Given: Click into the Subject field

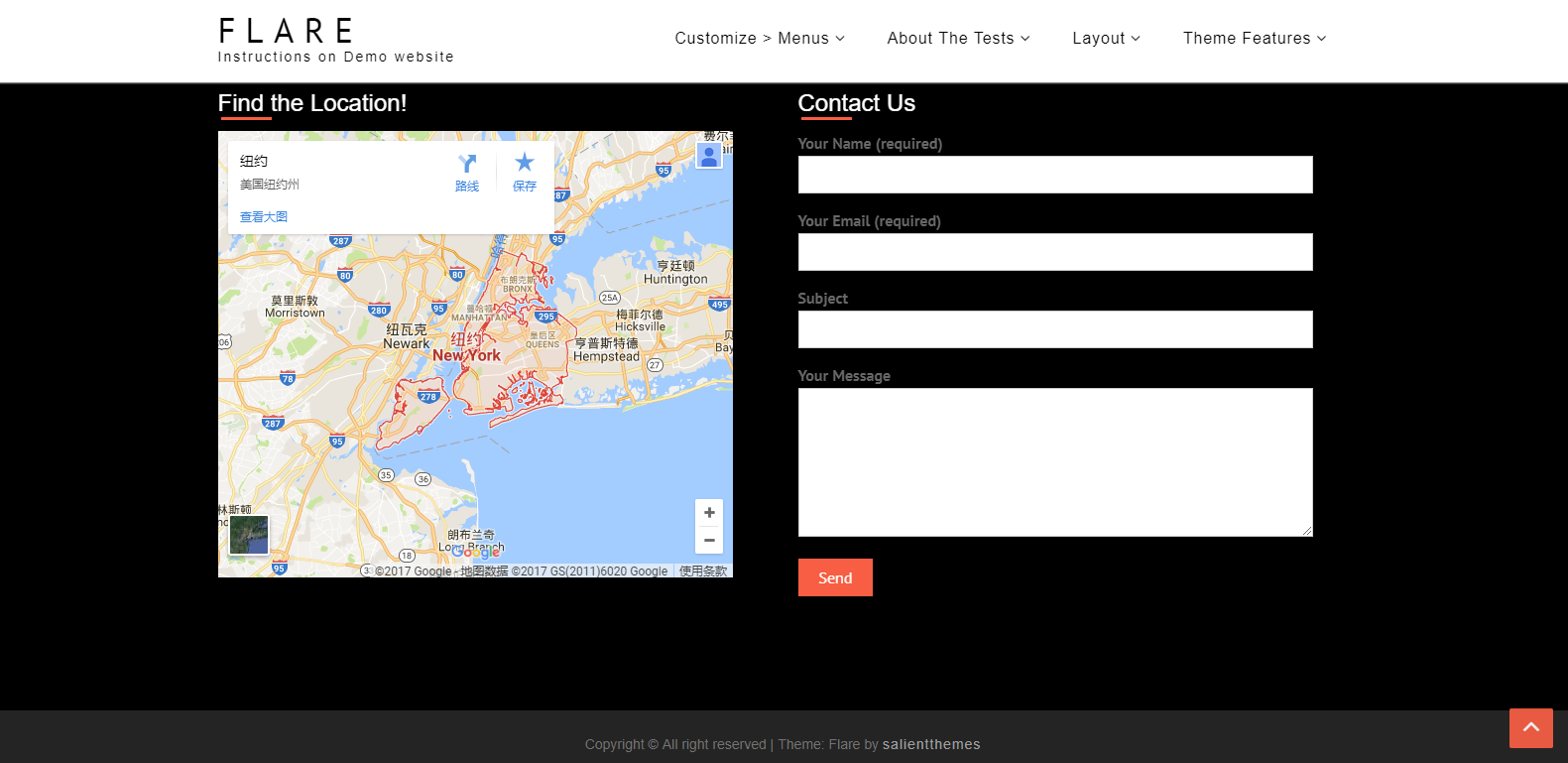Looking at the screenshot, I should tap(1055, 329).
